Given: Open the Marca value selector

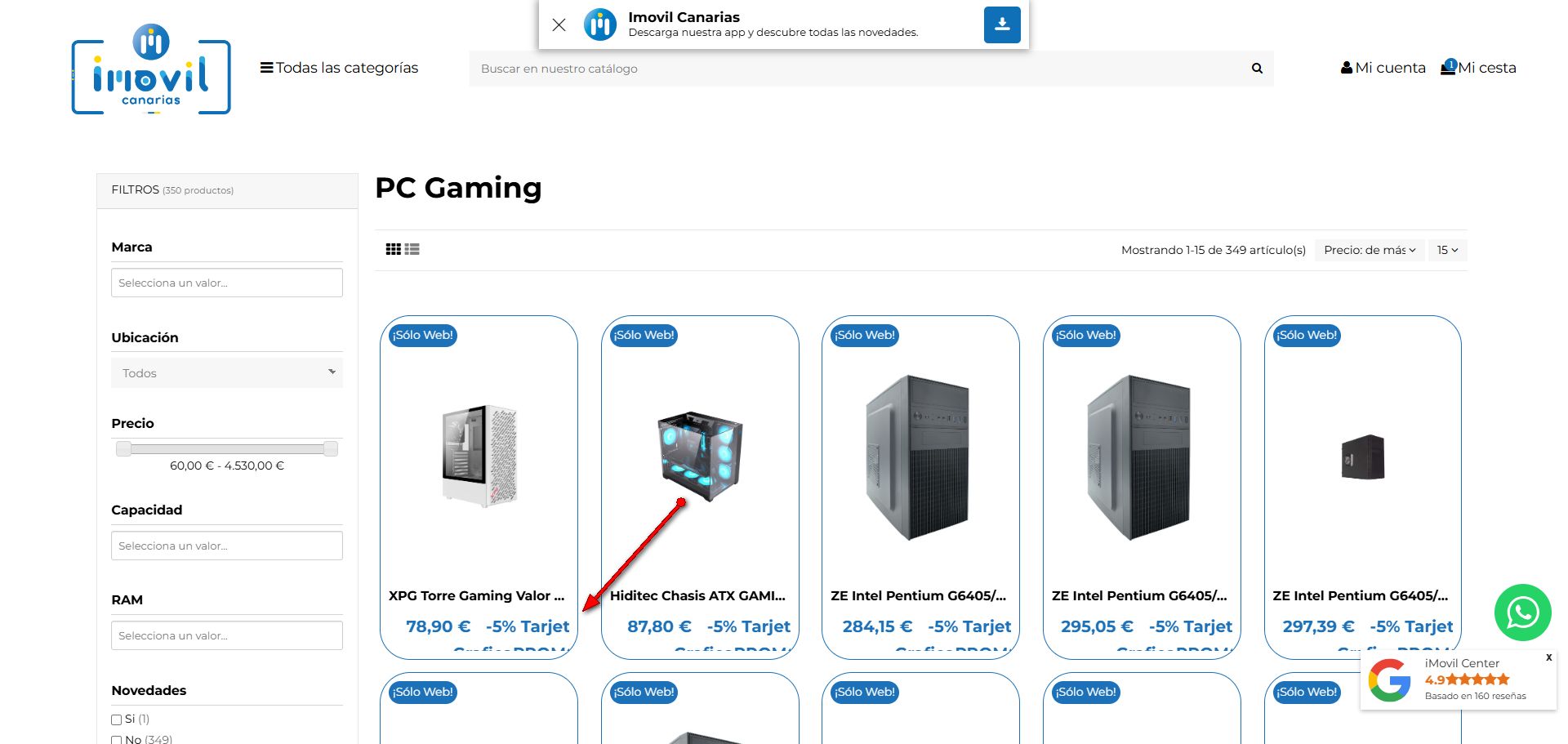Looking at the screenshot, I should click(x=227, y=283).
